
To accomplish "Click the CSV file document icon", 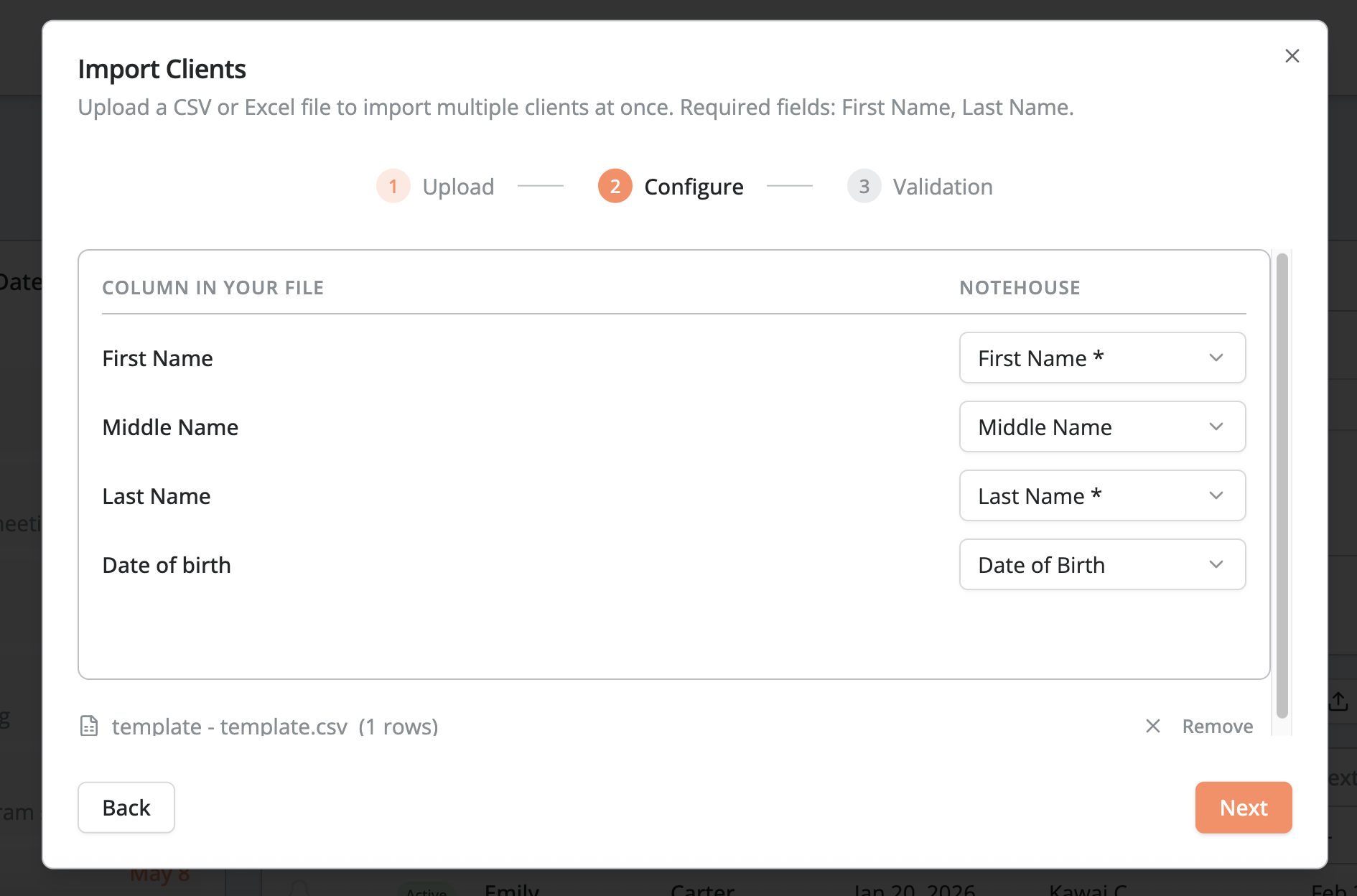I will coord(89,726).
